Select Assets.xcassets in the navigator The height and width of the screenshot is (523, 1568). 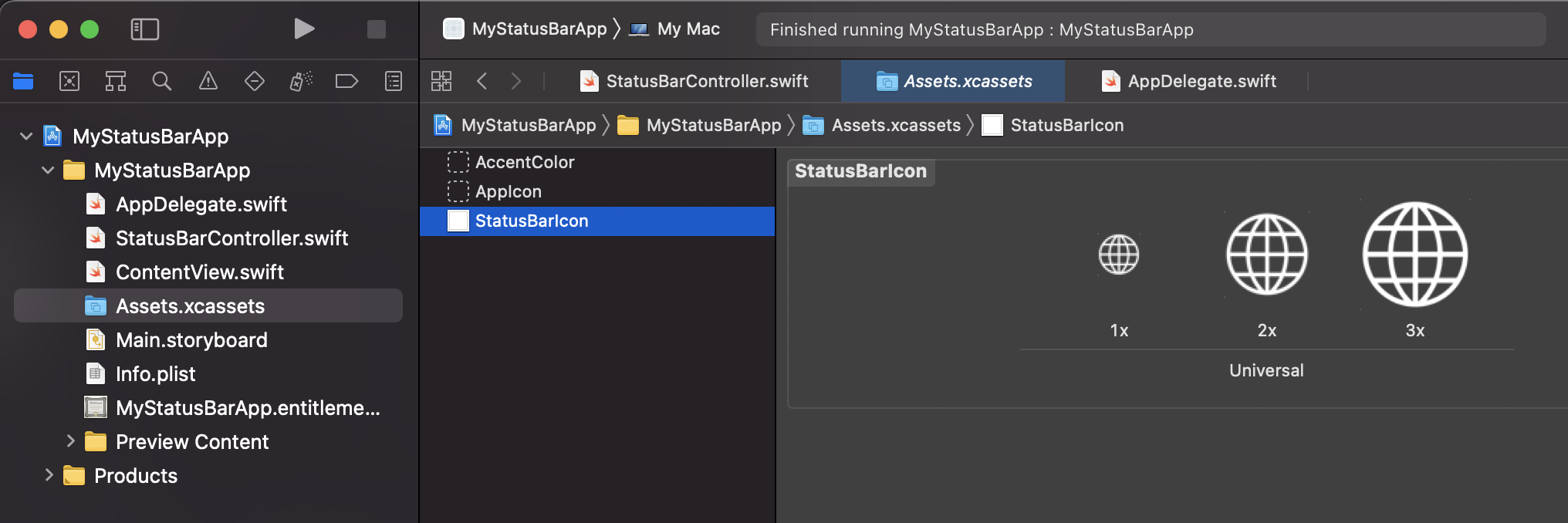coord(208,306)
